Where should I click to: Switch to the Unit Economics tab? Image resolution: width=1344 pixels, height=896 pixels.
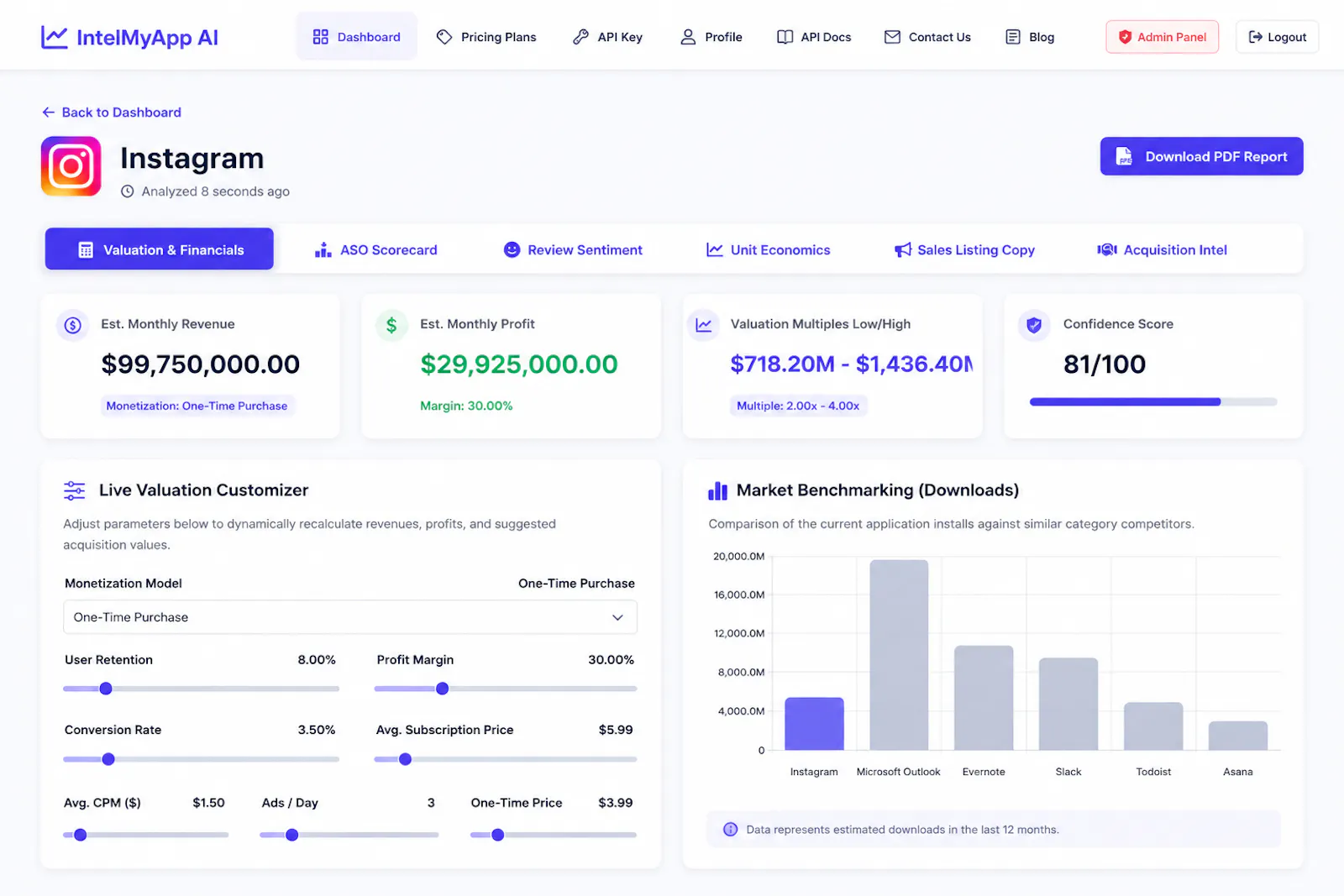click(769, 249)
